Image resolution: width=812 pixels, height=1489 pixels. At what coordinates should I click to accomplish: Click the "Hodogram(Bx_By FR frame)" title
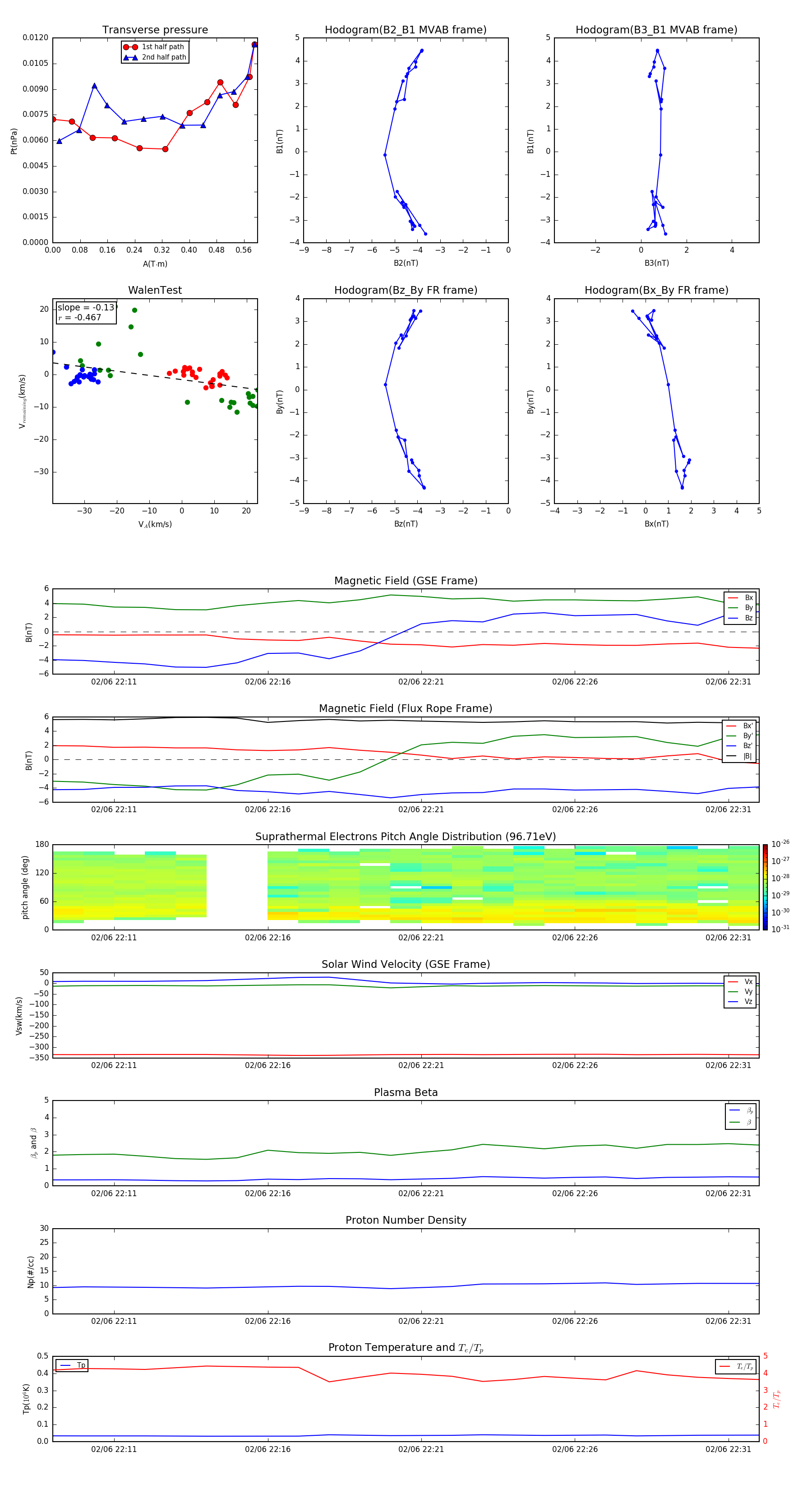tap(656, 290)
